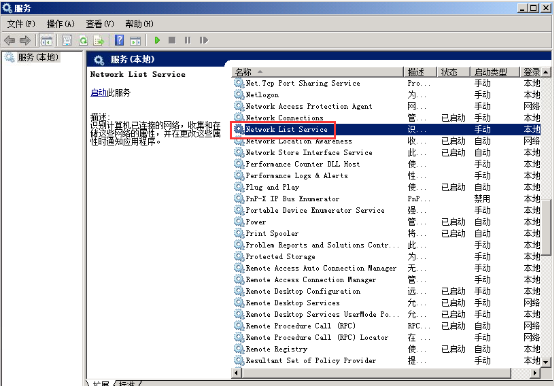Click the horizontal scrollbar right arrow
The image size is (554, 386).
[536, 373]
